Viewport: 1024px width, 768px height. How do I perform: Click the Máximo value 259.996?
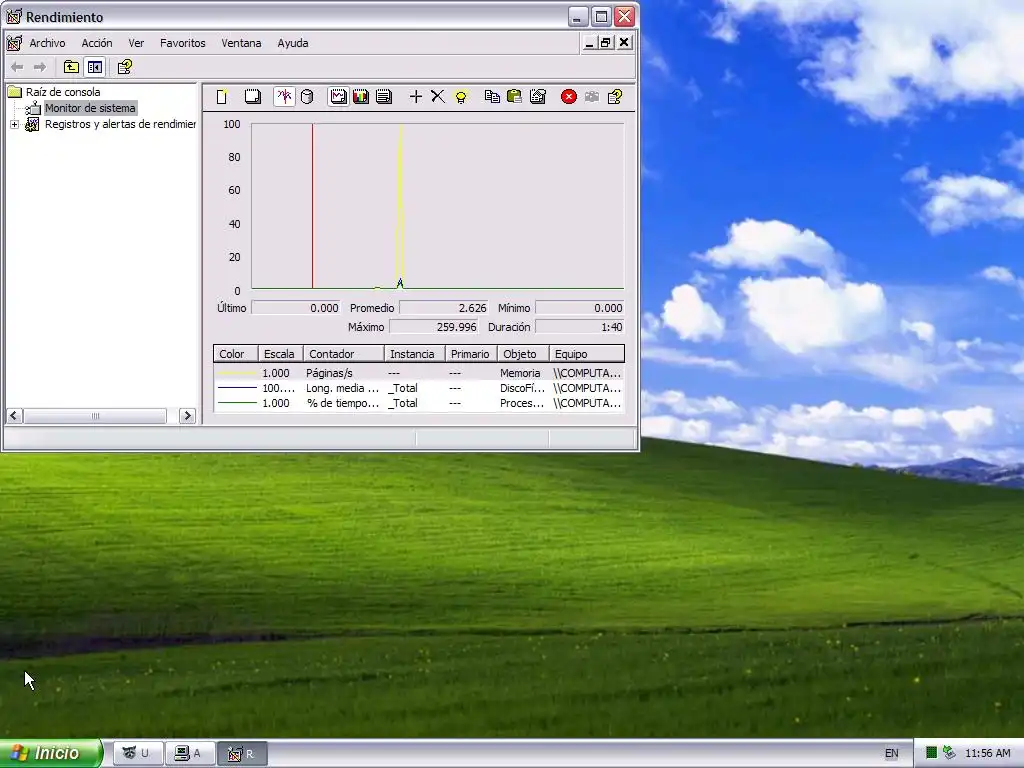click(434, 327)
